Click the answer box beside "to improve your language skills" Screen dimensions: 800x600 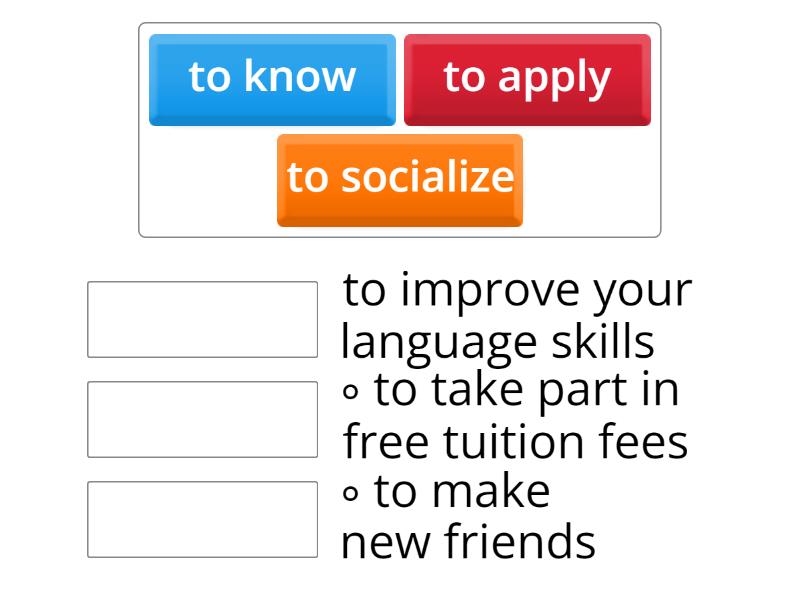click(x=202, y=316)
